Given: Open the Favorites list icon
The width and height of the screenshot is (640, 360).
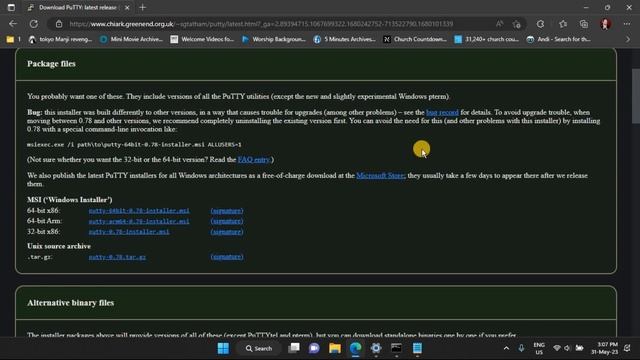Looking at the screenshot, I should tap(563, 24).
